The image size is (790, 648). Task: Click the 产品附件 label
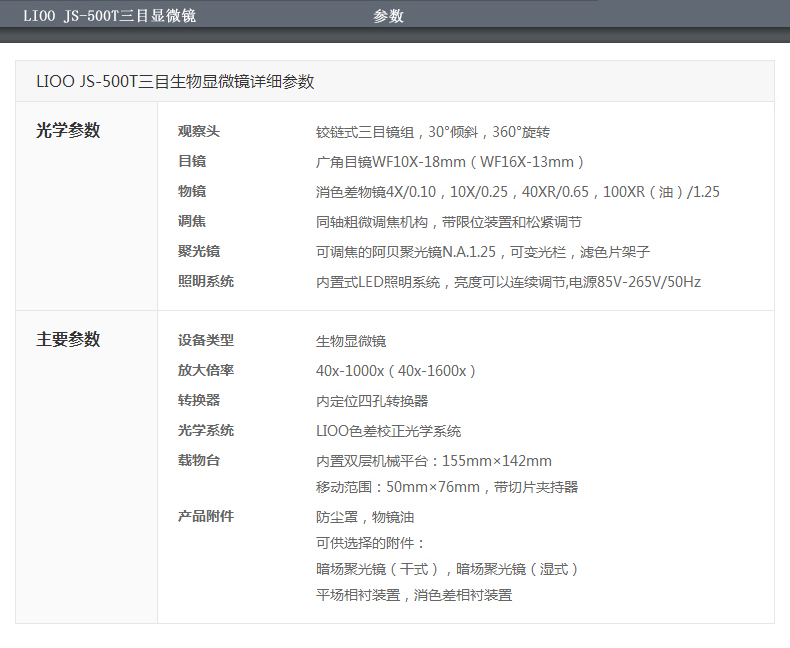click(206, 516)
